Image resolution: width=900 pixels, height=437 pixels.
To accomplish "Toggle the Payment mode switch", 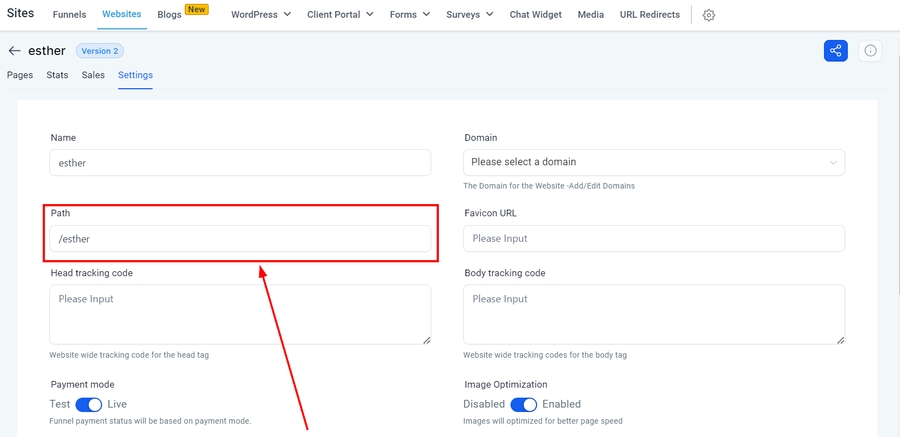I will pos(89,404).
